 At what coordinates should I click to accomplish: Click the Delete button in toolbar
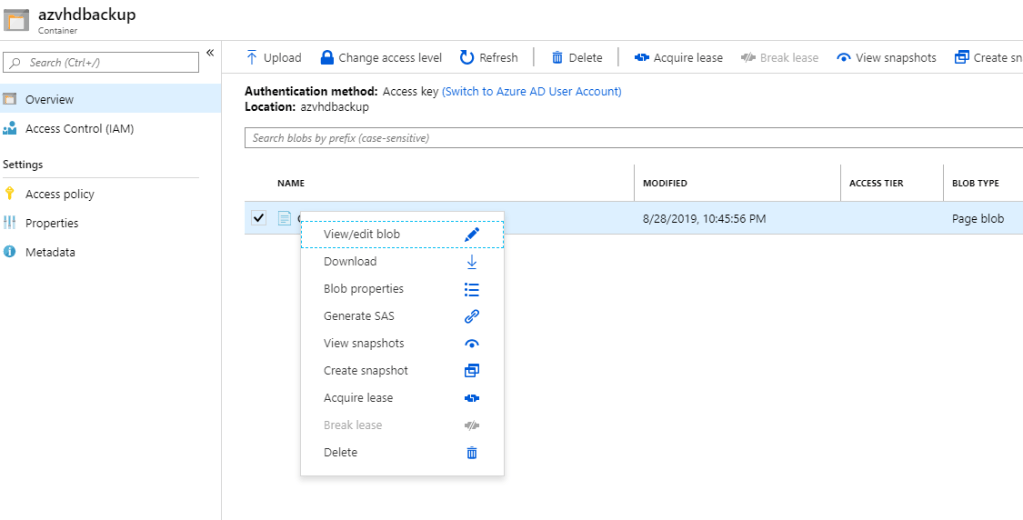(x=576, y=58)
